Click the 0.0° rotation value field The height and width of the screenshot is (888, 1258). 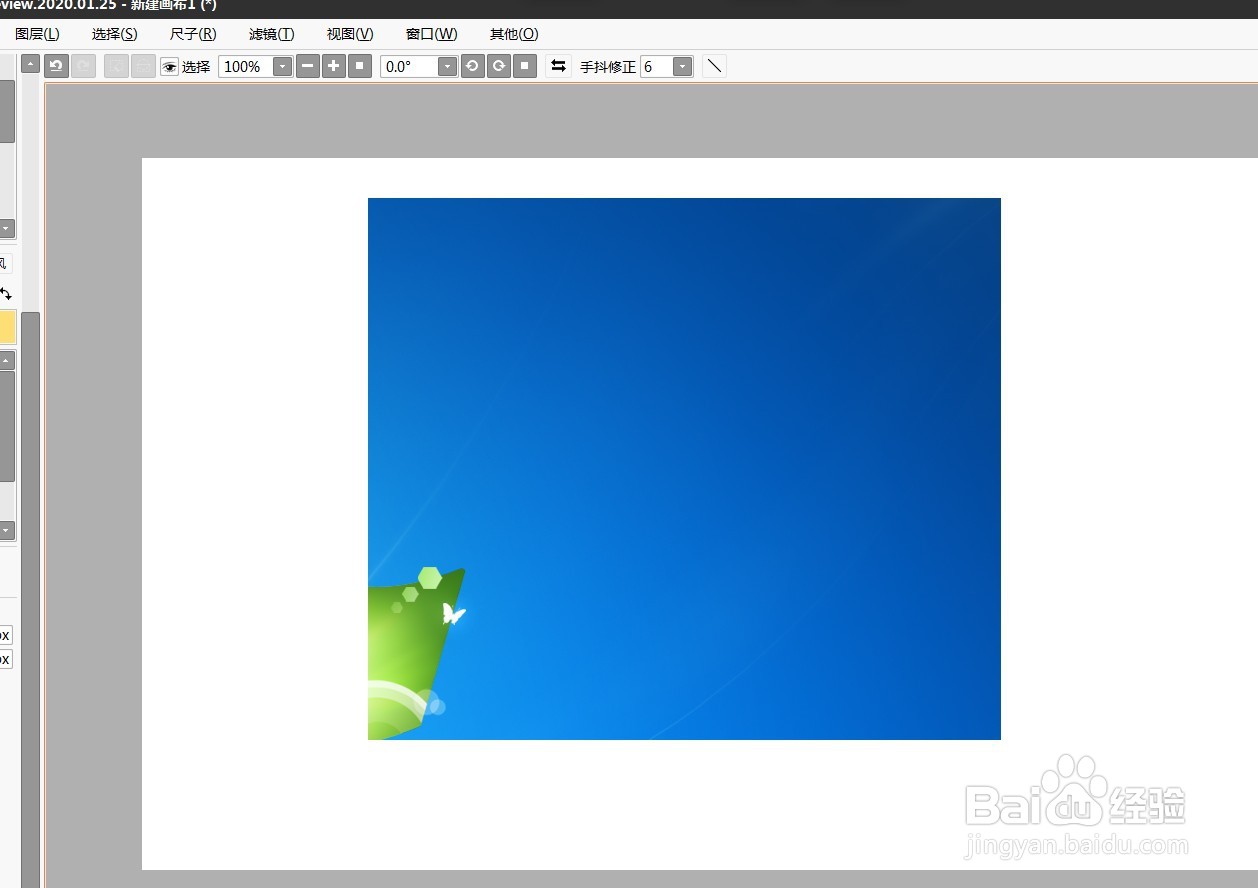(409, 67)
